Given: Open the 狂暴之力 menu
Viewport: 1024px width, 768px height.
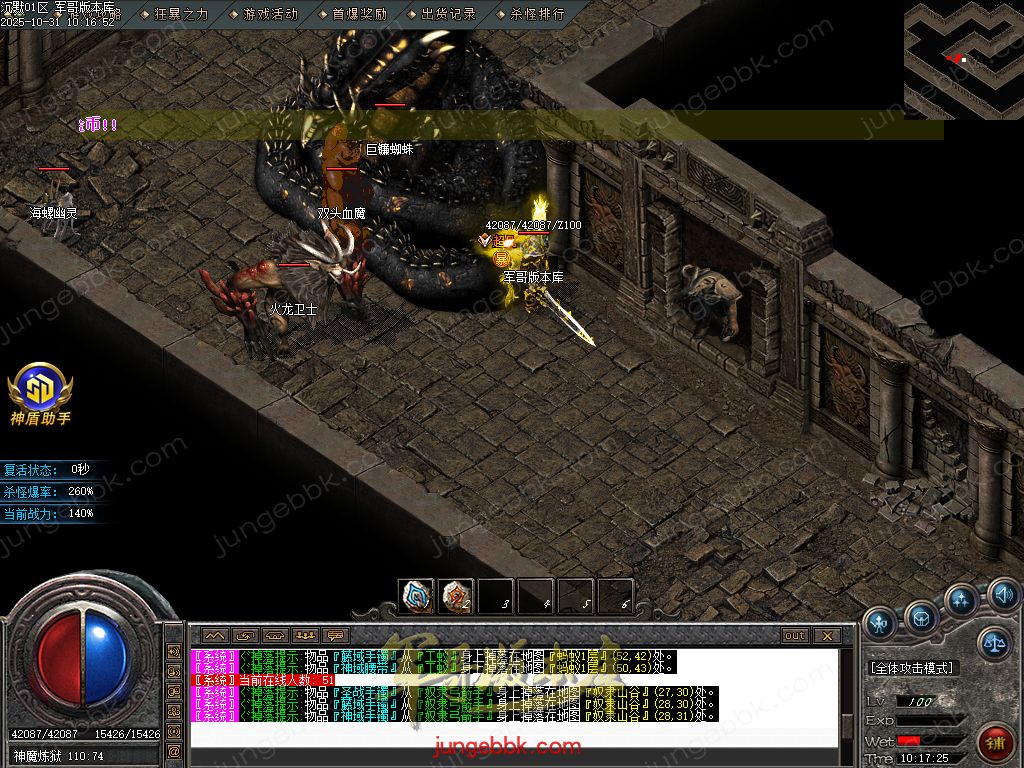Looking at the screenshot, I should [180, 14].
